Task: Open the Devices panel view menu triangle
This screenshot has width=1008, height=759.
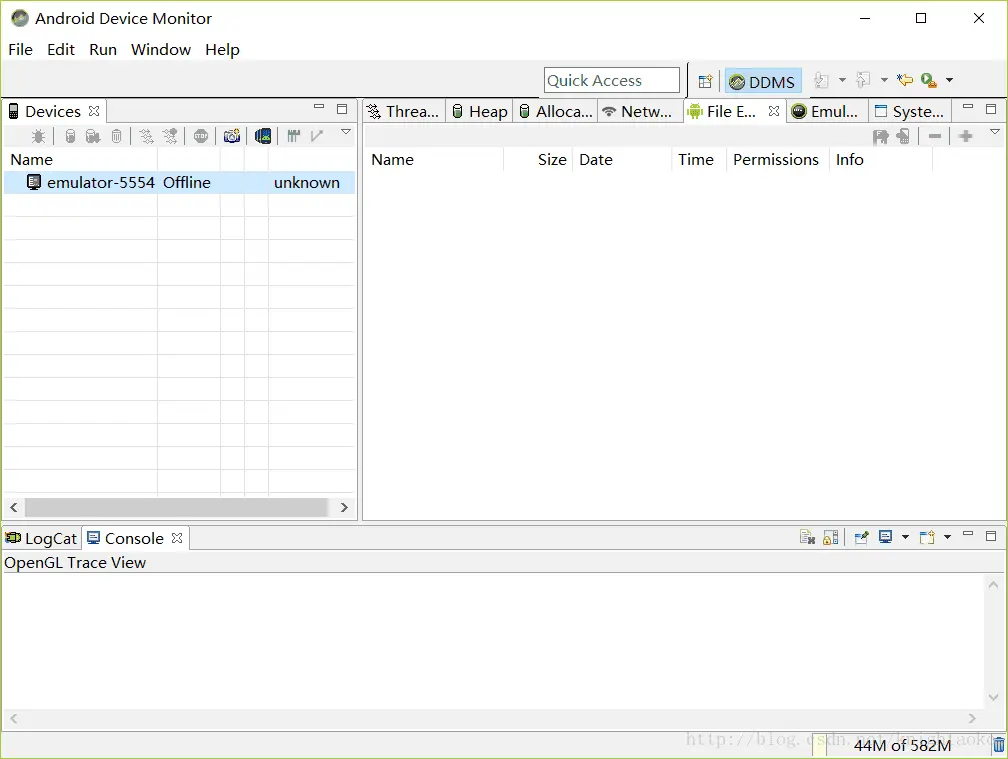Action: click(x=346, y=132)
